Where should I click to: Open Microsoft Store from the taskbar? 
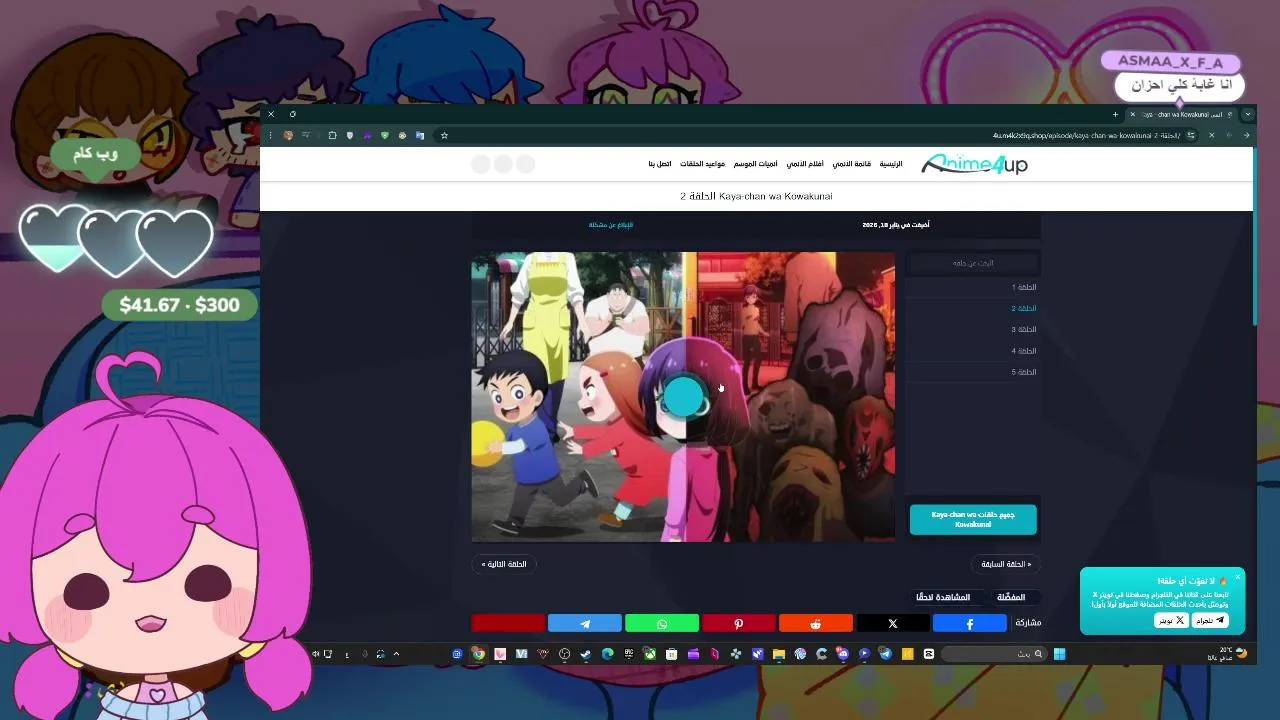pos(670,654)
